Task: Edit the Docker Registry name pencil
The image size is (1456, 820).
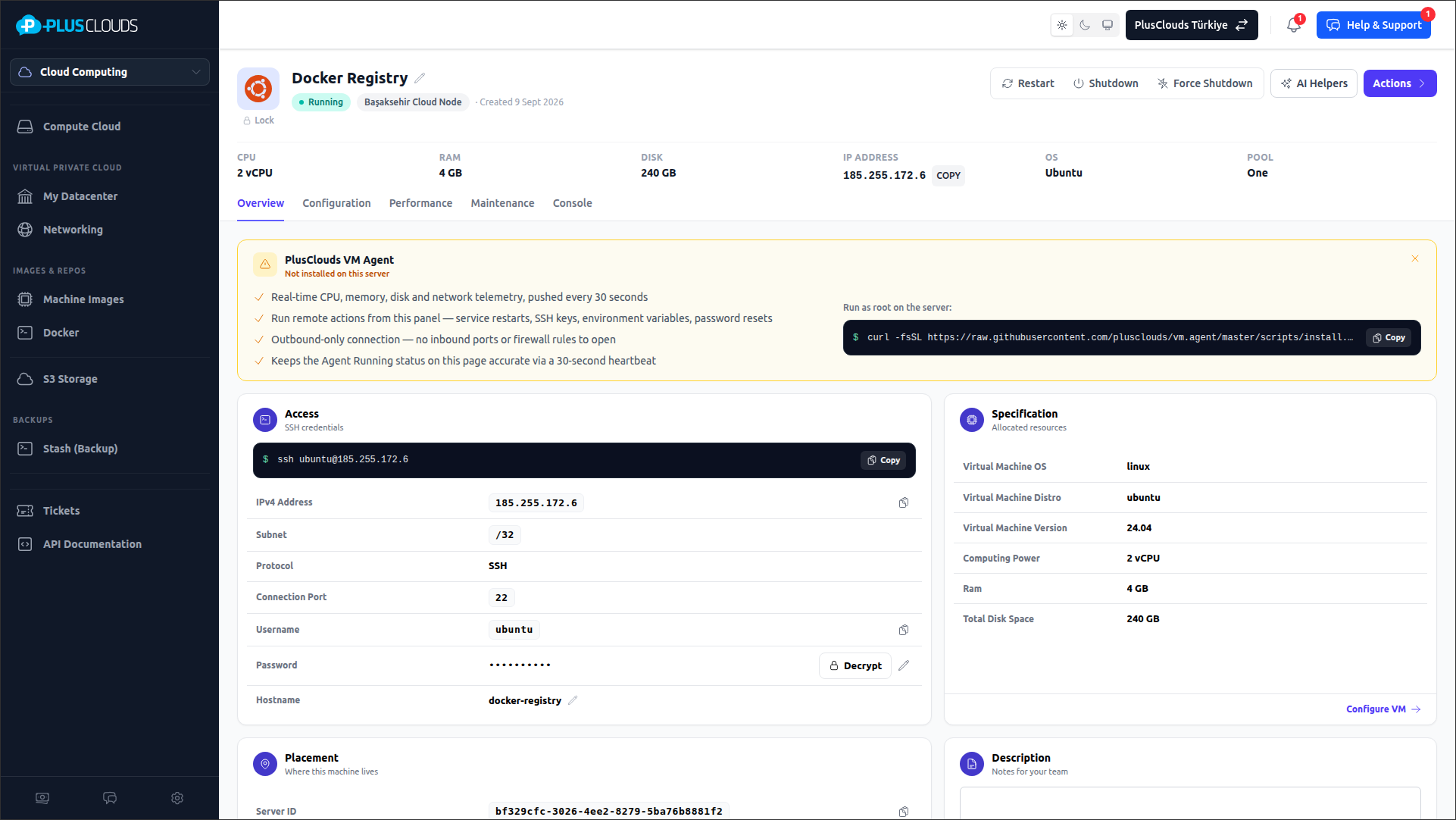Action: coord(420,78)
